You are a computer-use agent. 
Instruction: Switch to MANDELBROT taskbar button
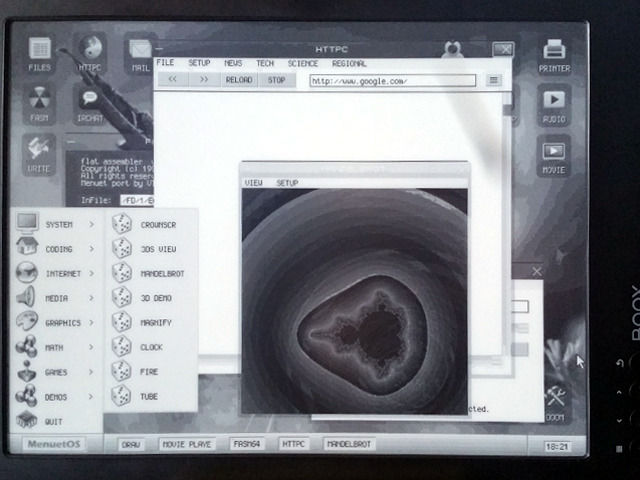(349, 444)
